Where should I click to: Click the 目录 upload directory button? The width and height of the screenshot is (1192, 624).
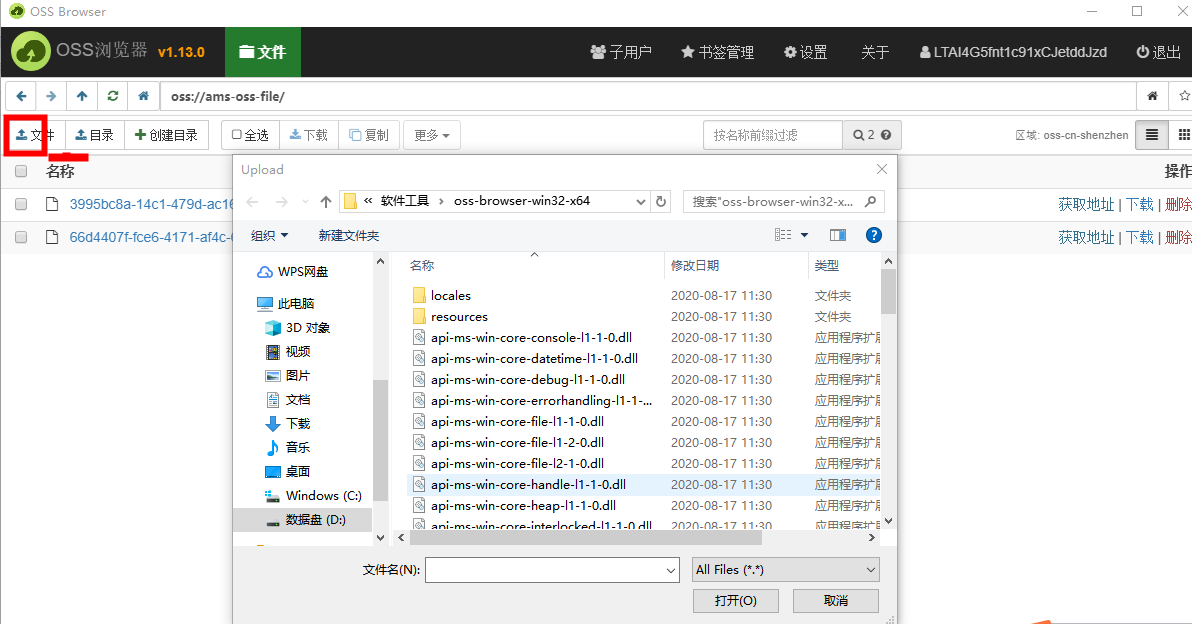coord(95,135)
